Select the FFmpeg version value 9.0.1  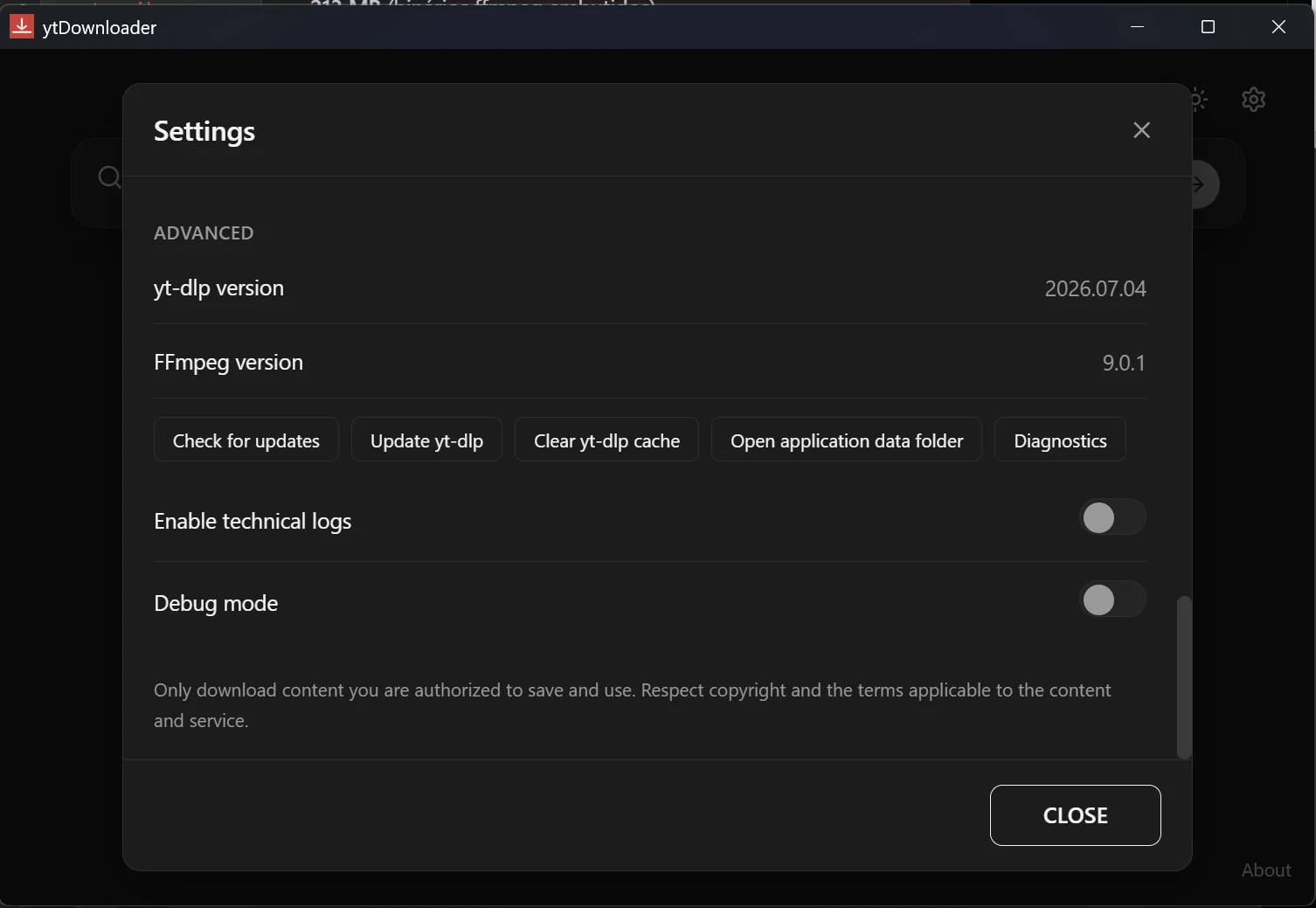pos(1124,363)
